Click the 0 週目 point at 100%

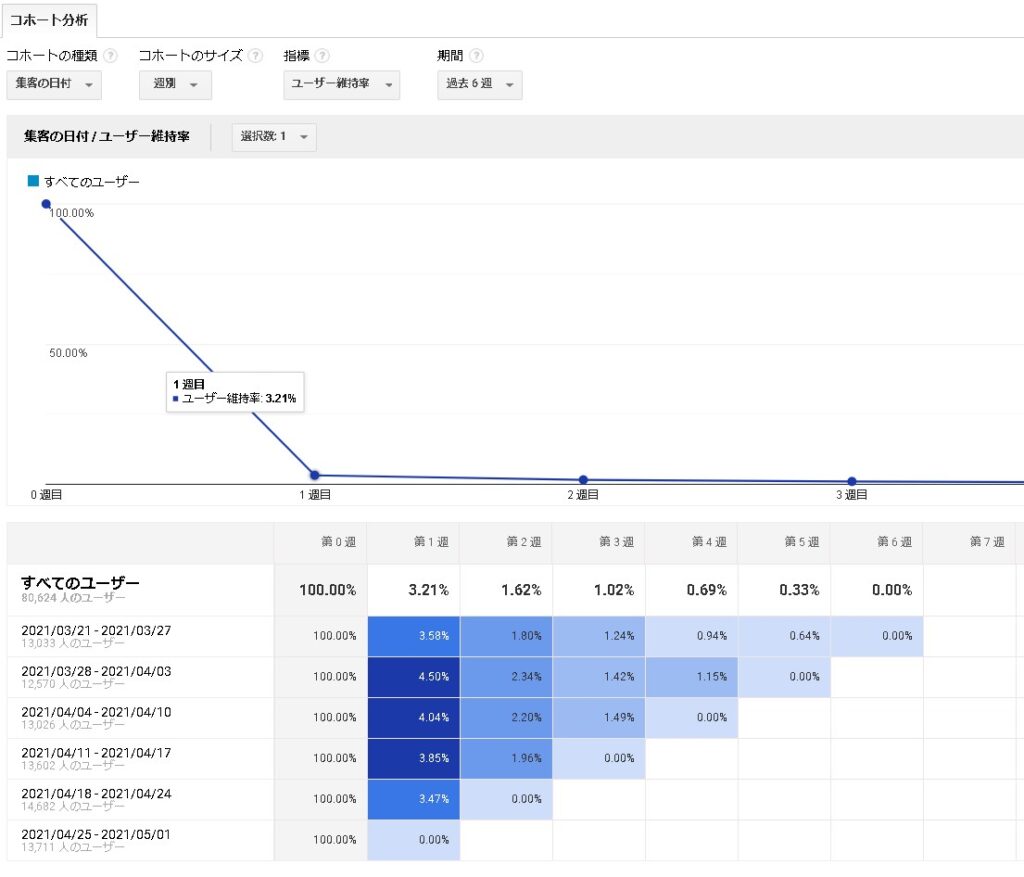[46, 204]
